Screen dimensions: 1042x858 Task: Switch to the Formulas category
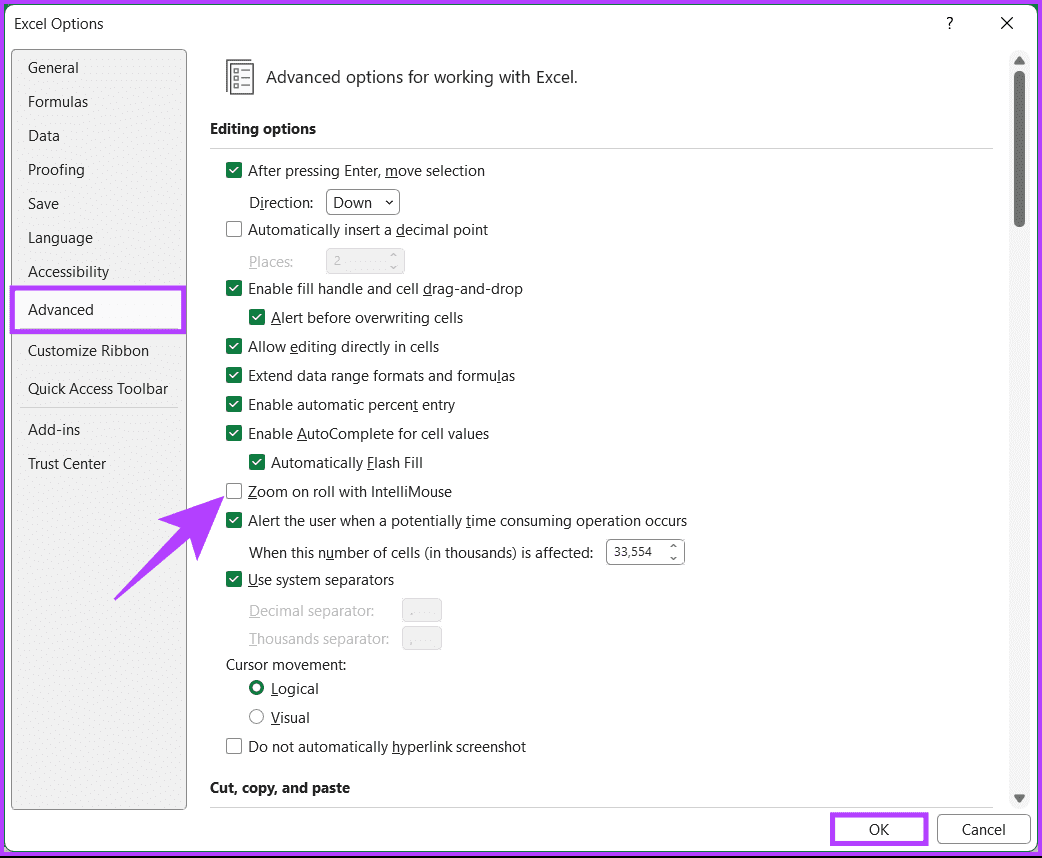(58, 101)
